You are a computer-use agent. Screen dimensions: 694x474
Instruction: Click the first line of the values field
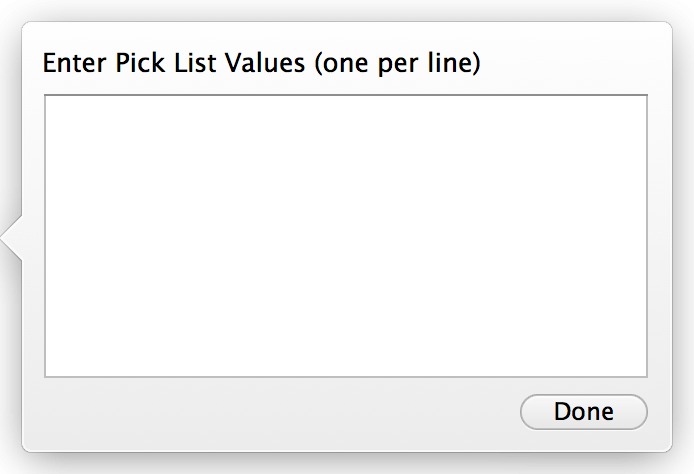click(200, 108)
